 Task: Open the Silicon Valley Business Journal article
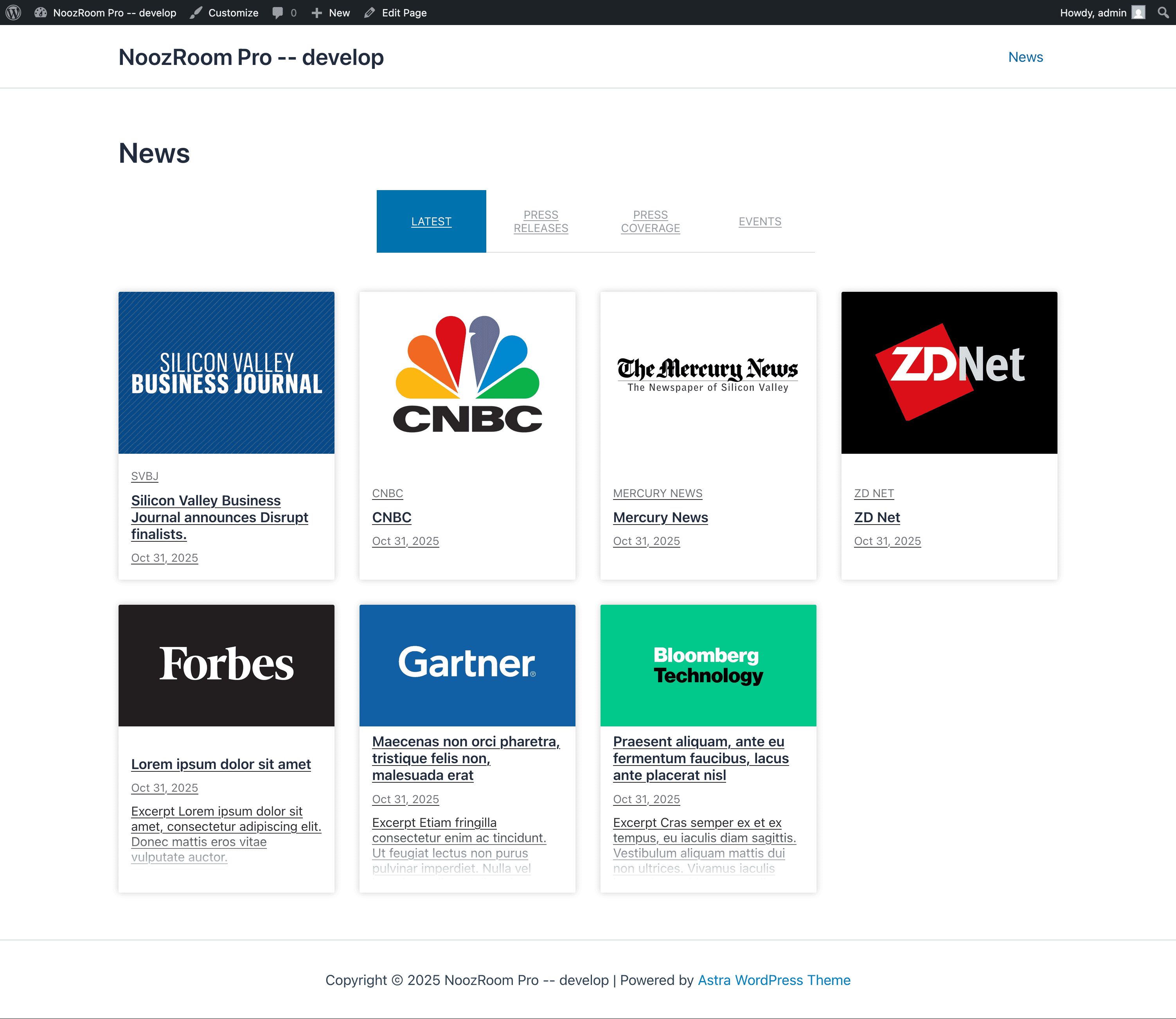[x=219, y=517]
